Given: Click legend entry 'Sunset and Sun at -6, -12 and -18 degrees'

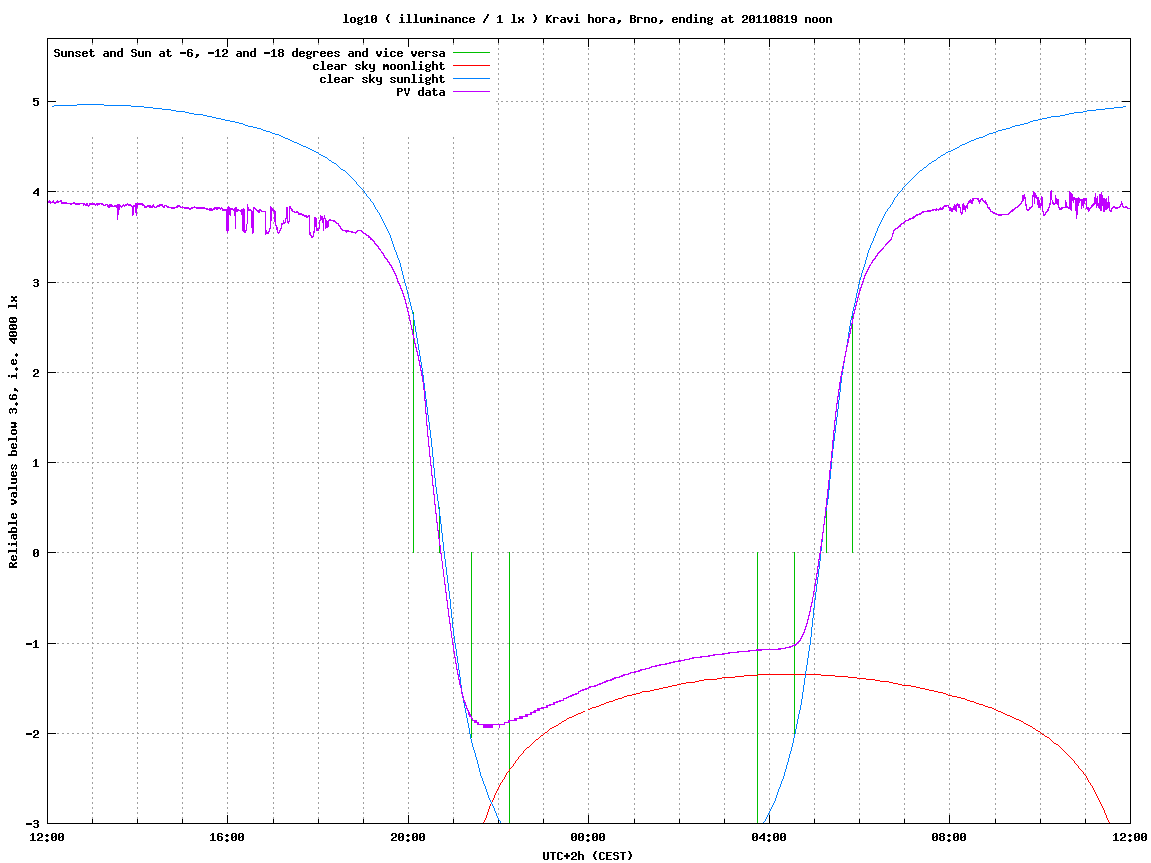Looking at the screenshot, I should click(x=250, y=53).
